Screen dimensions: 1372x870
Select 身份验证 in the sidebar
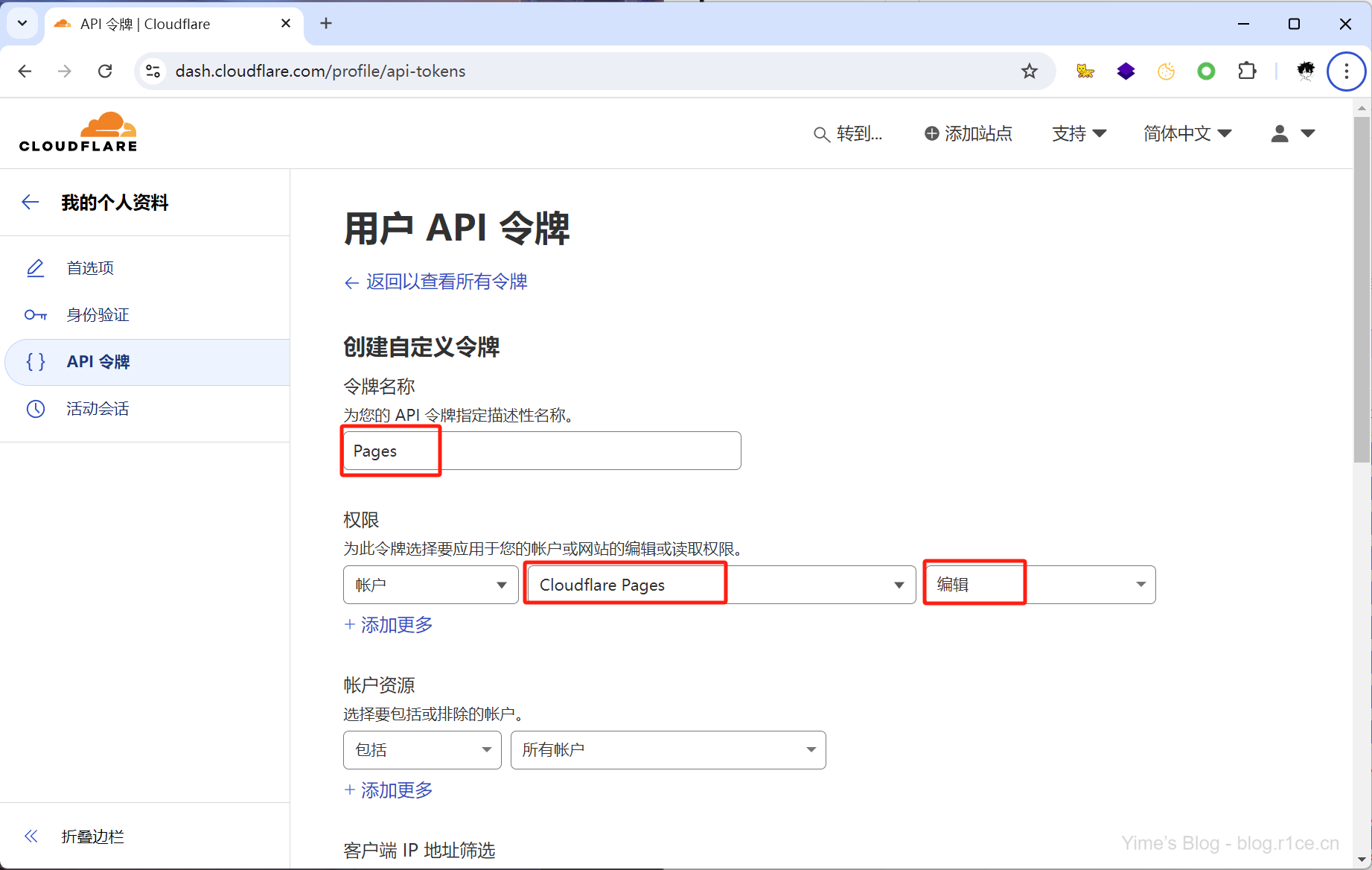98,315
